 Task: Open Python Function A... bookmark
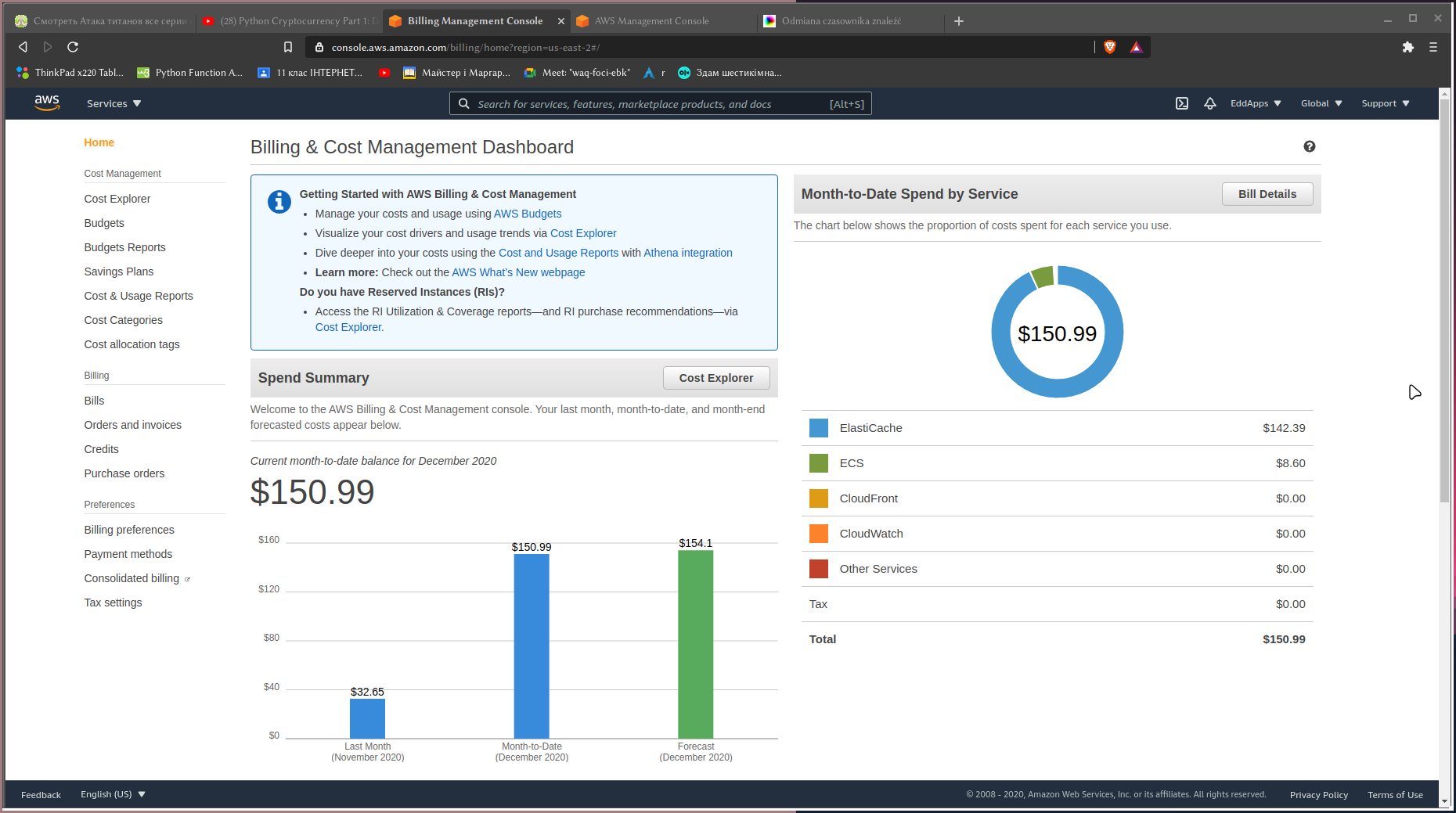click(190, 73)
